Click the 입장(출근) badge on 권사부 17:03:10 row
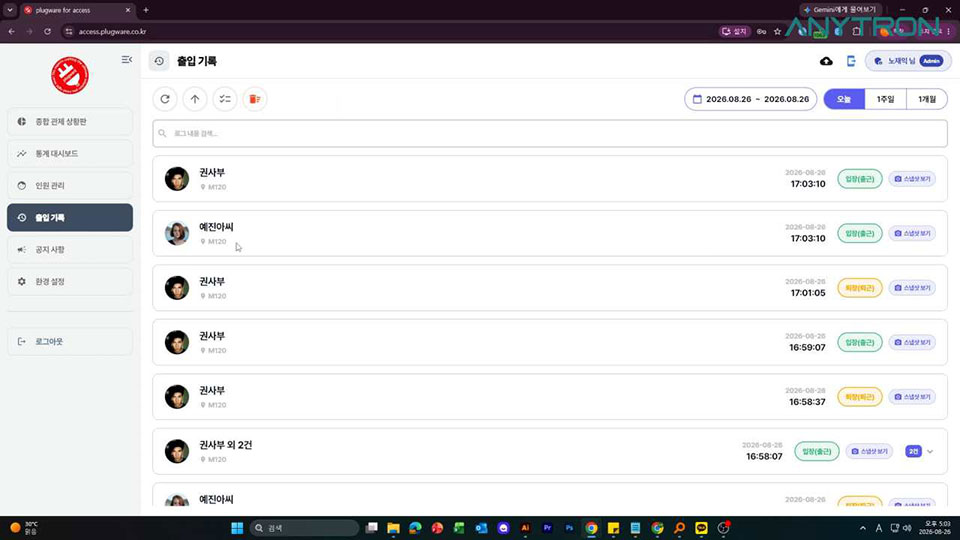Viewport: 960px width, 540px height. [x=860, y=179]
